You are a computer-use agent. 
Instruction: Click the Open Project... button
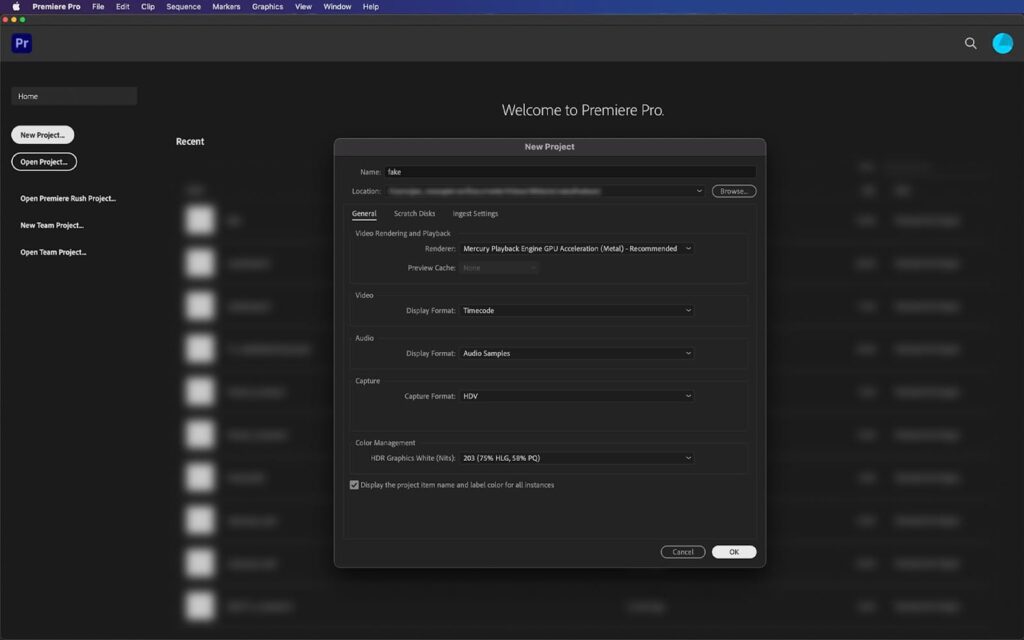(44, 162)
